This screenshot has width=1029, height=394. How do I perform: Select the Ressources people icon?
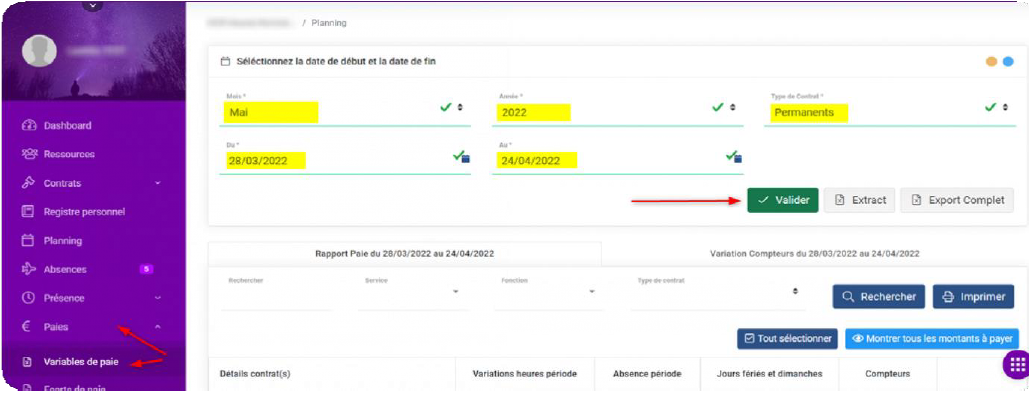[28, 154]
